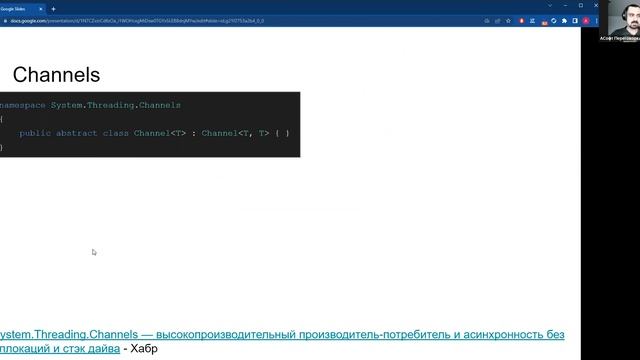Maximize the browser window

click(x=580, y=6)
